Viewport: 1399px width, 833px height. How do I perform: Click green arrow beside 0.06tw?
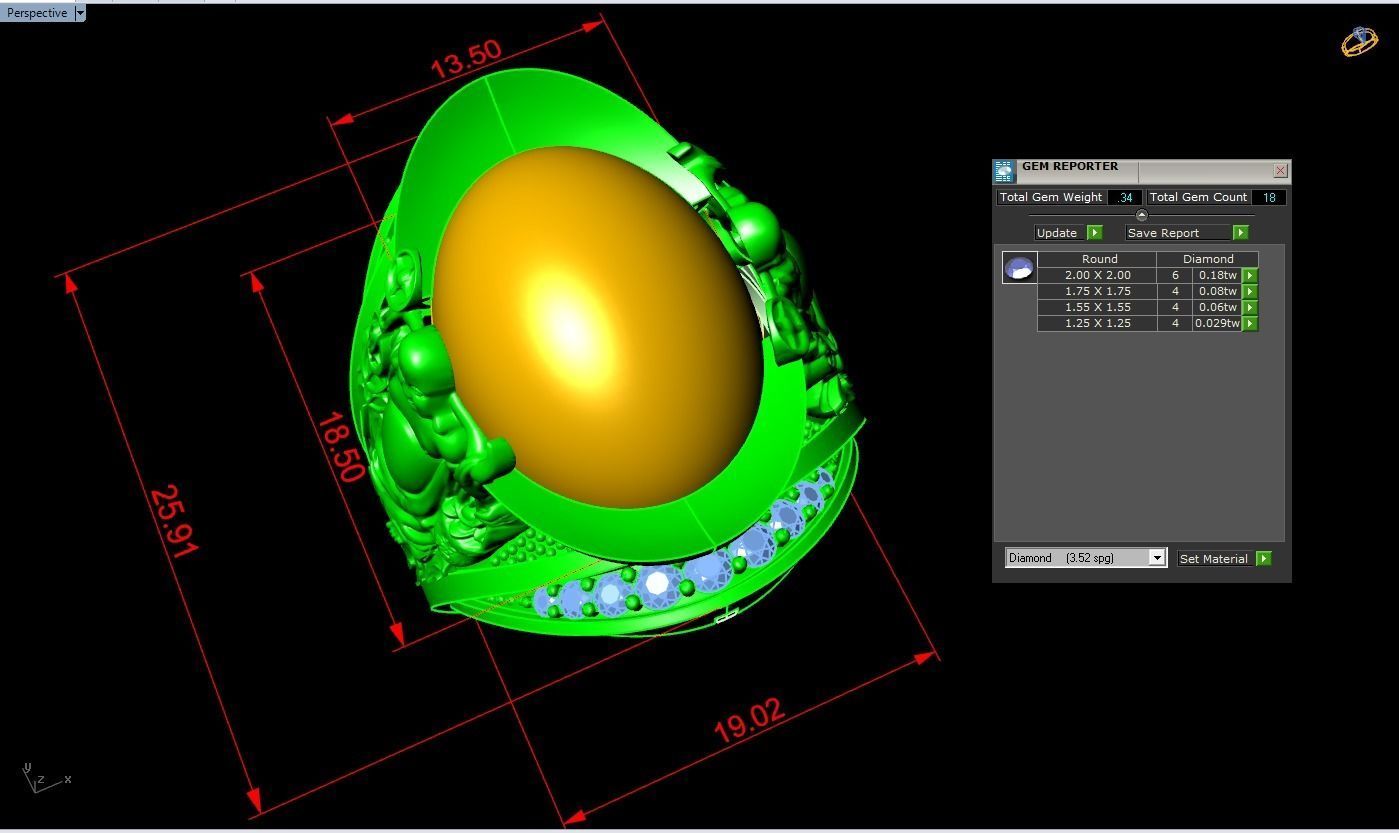coord(1250,307)
